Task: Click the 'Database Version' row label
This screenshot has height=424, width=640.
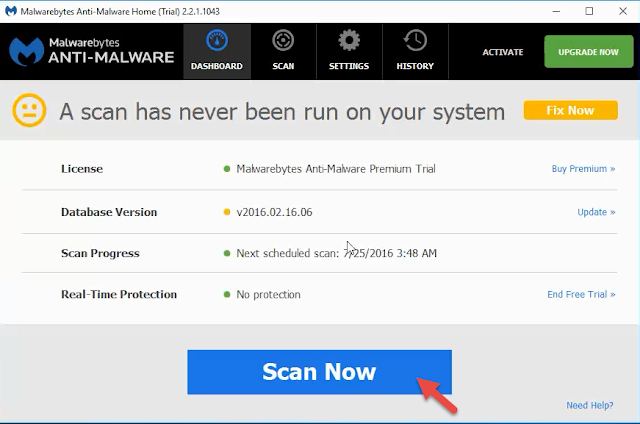Action: (x=109, y=212)
